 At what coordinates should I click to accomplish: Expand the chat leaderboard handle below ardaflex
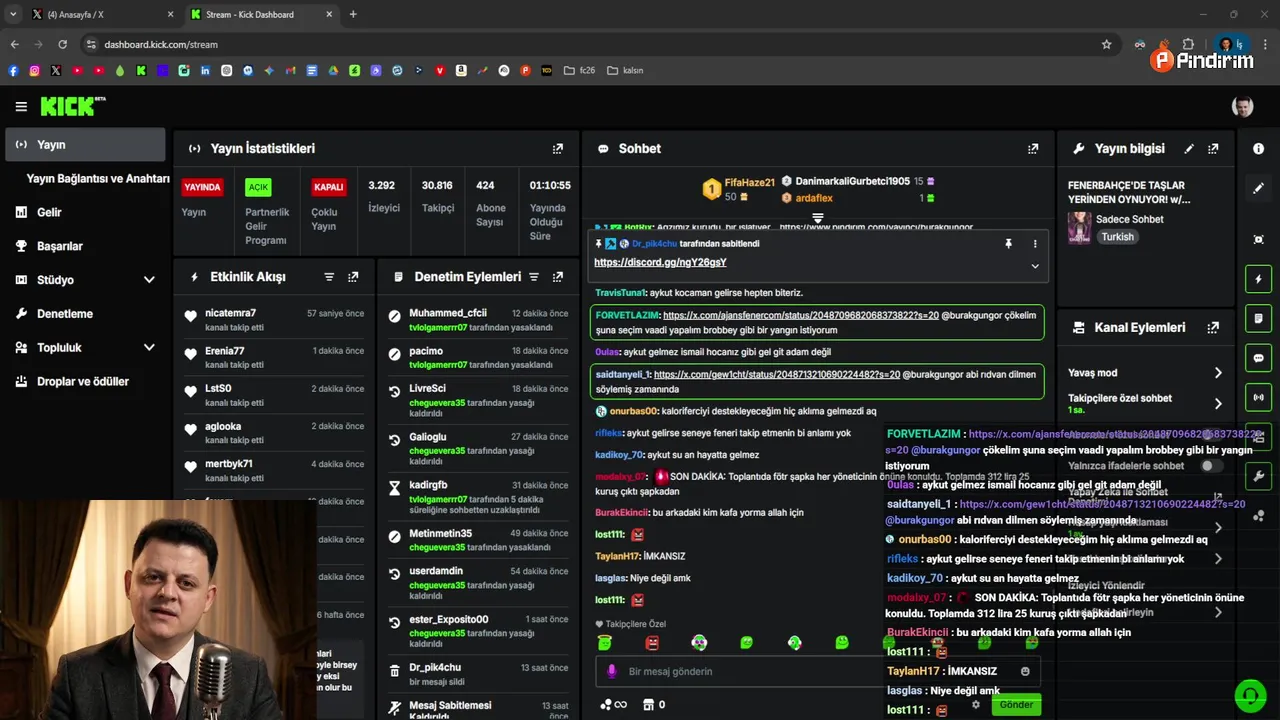(x=817, y=217)
